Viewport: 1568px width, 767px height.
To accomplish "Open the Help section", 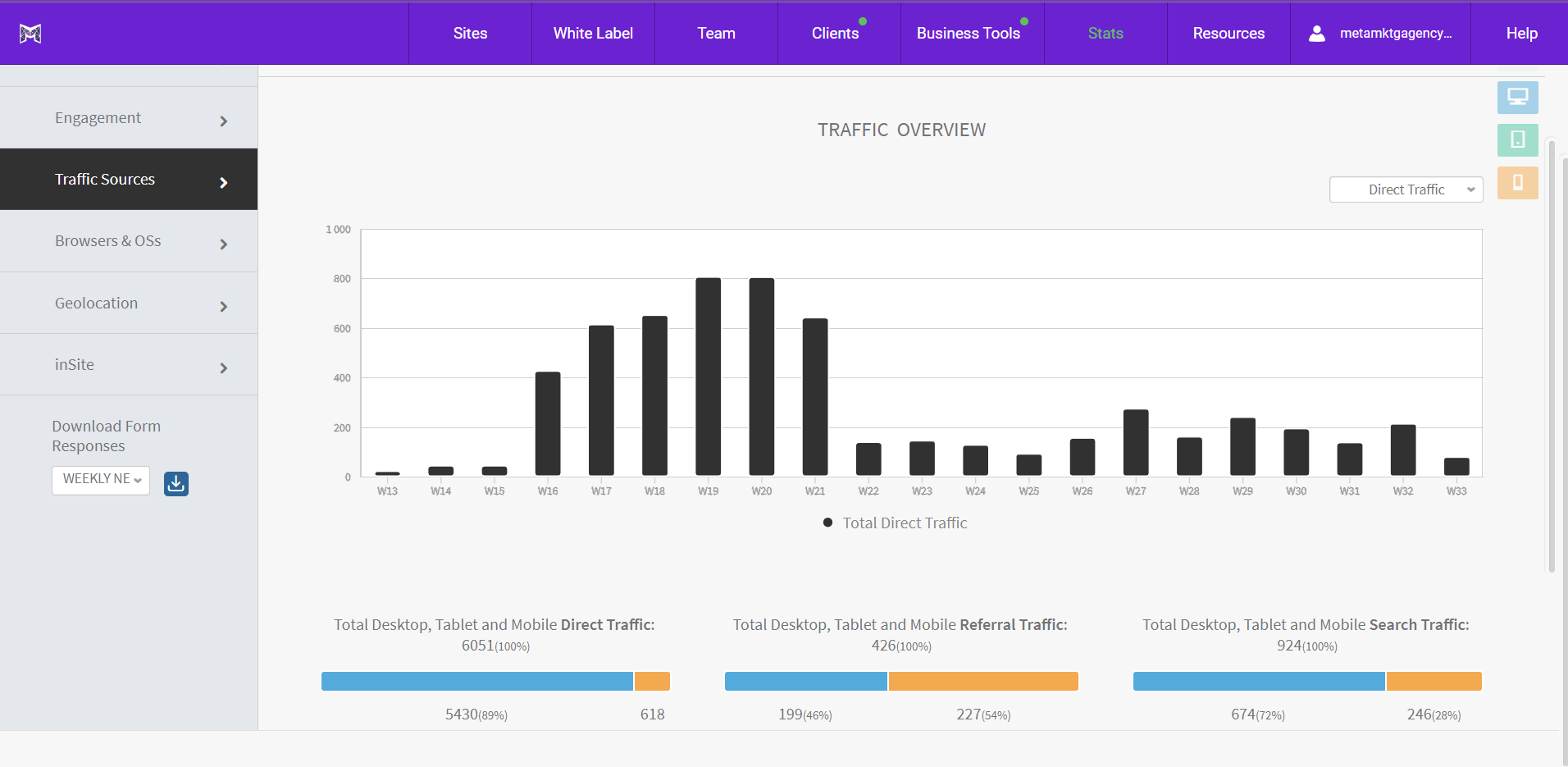I will coord(1521,33).
